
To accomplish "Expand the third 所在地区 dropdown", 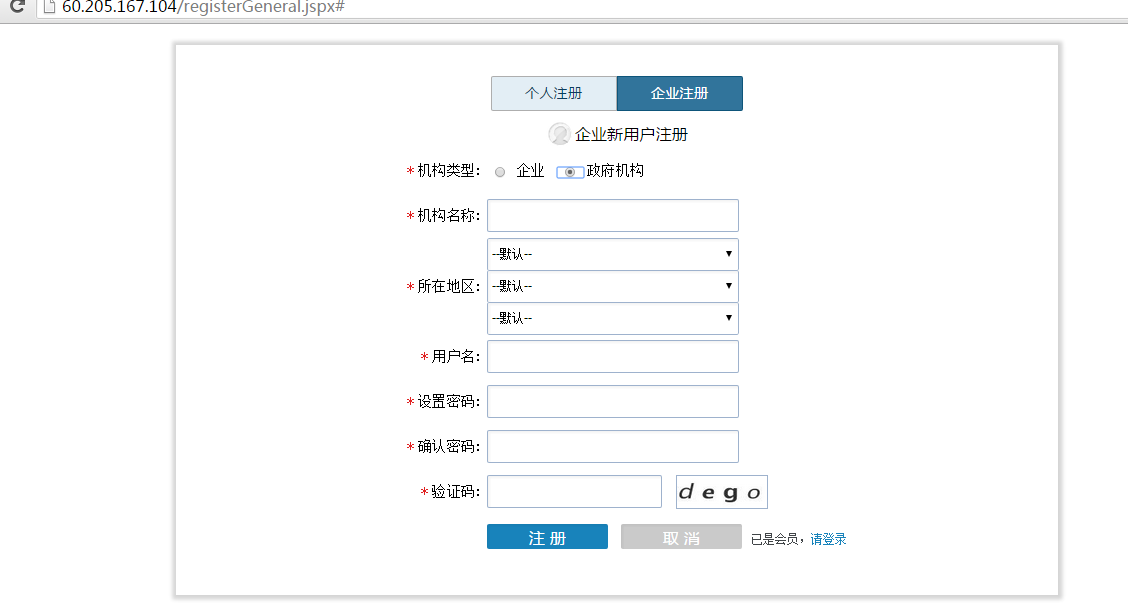I will (612, 319).
